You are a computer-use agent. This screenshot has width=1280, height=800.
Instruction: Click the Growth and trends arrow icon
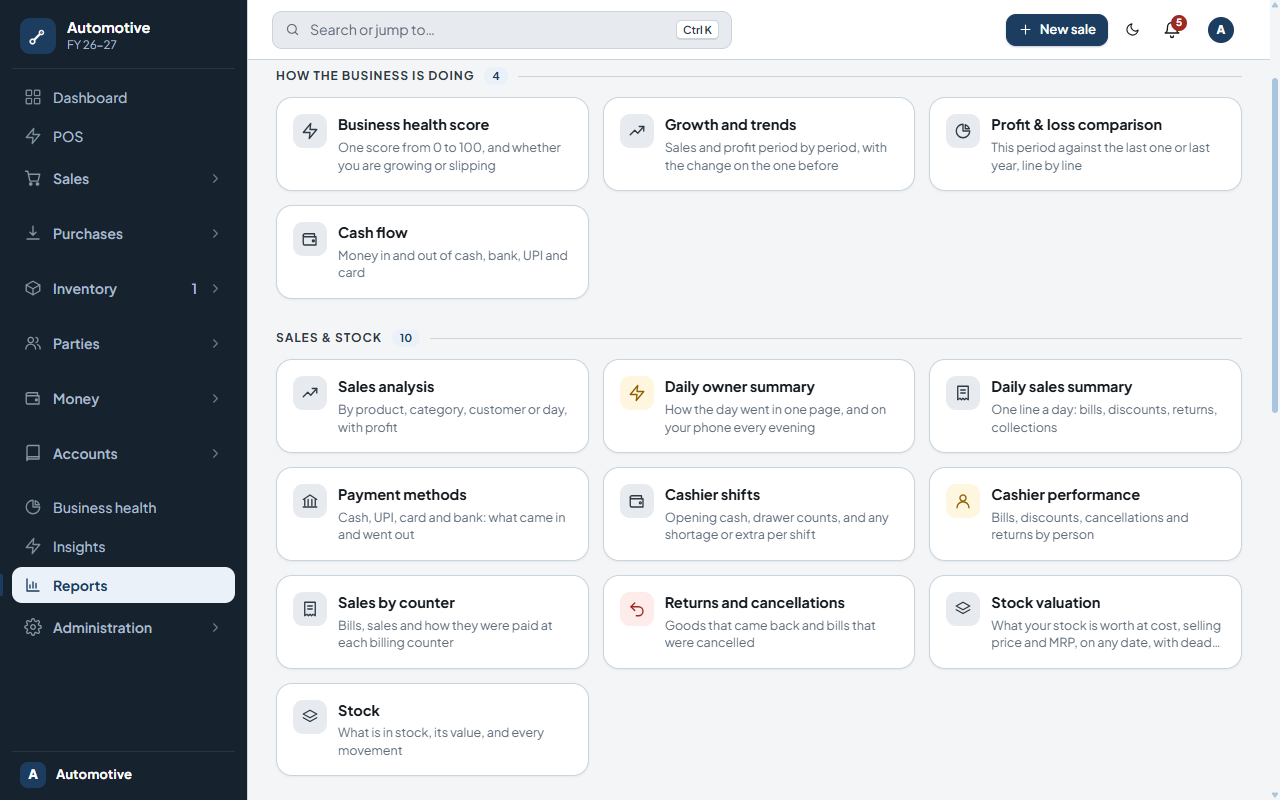(637, 131)
